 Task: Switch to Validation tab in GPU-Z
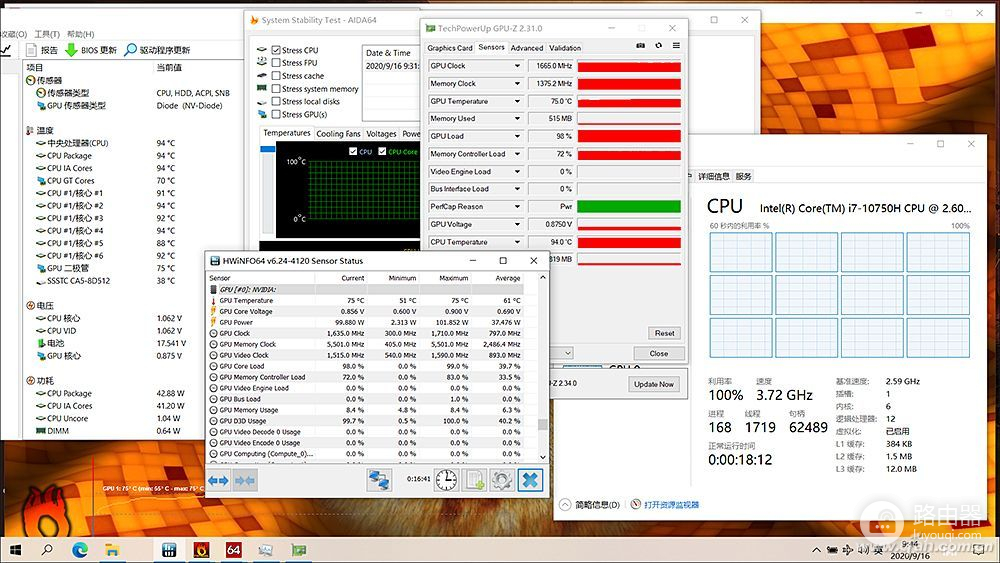click(565, 48)
